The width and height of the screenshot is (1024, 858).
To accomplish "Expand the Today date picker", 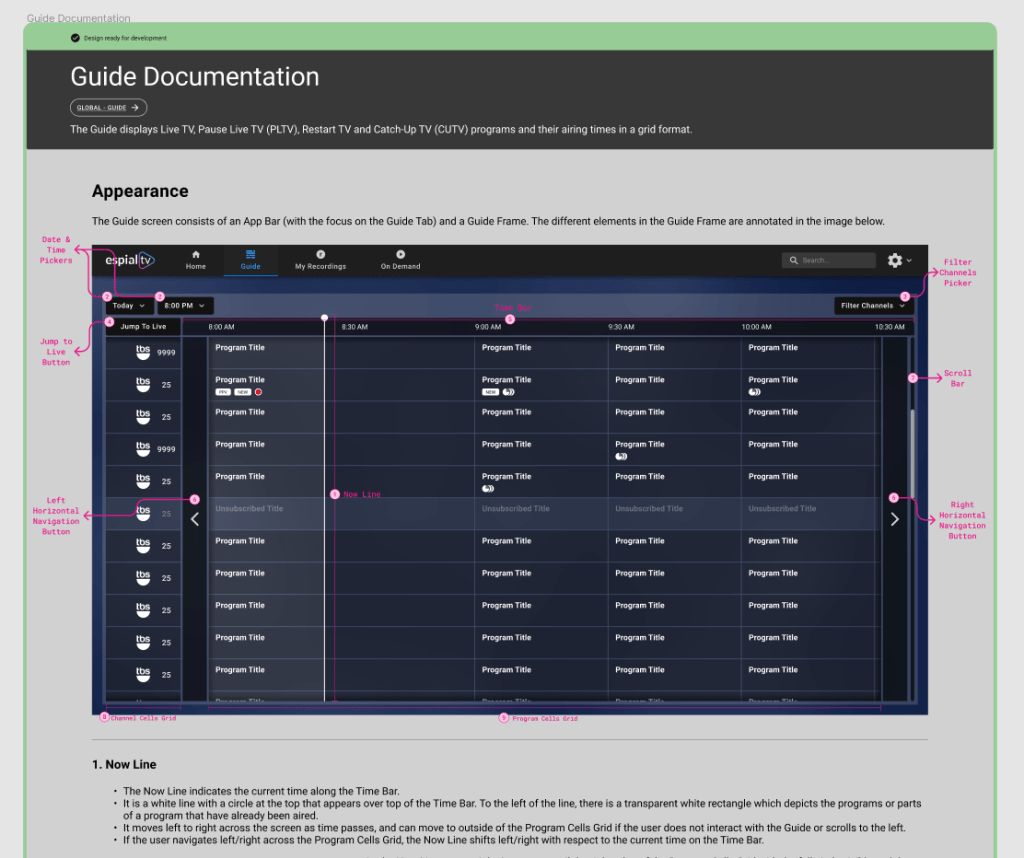I will point(129,306).
